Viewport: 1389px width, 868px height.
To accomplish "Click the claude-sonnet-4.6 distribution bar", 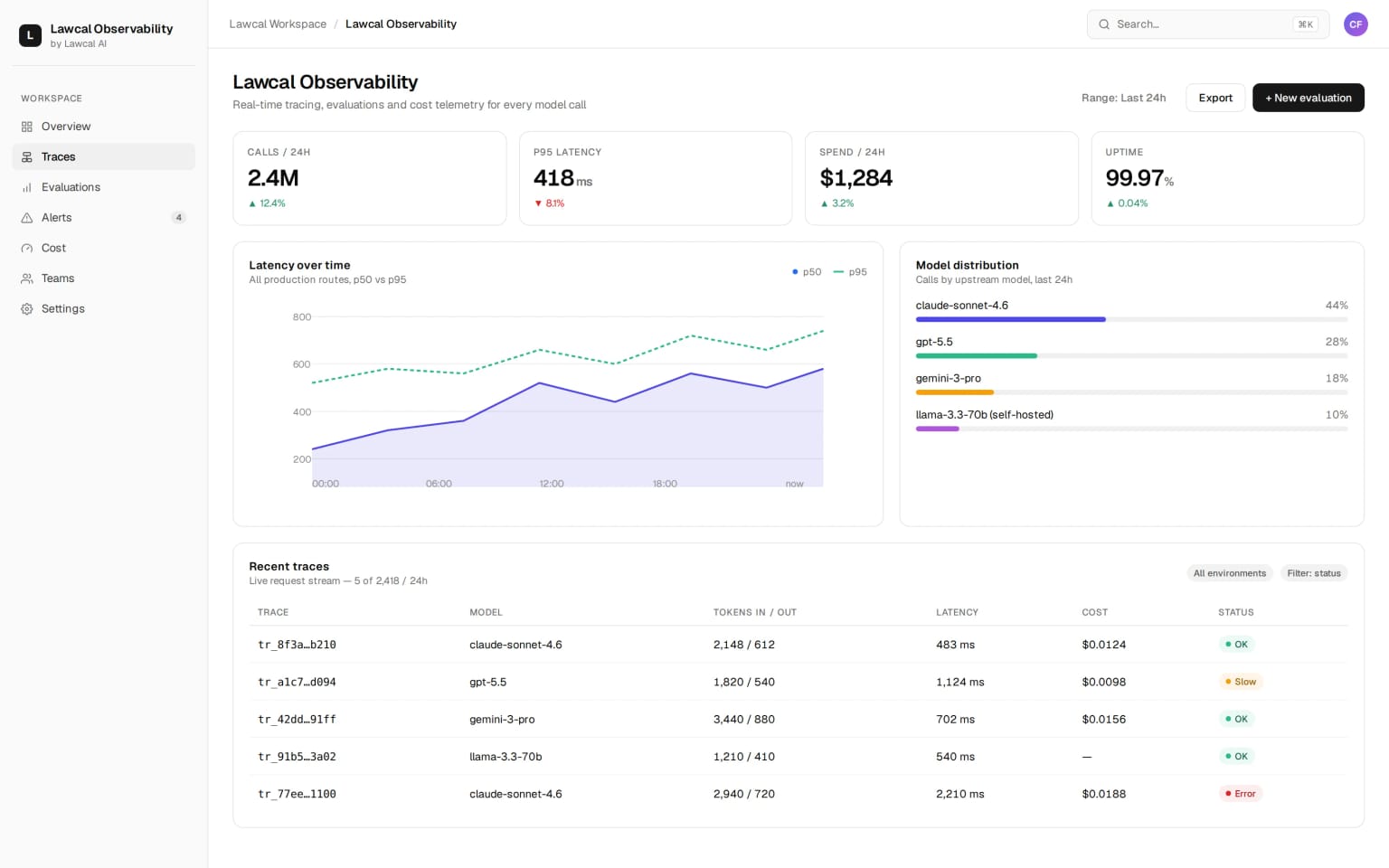I will (1010, 319).
